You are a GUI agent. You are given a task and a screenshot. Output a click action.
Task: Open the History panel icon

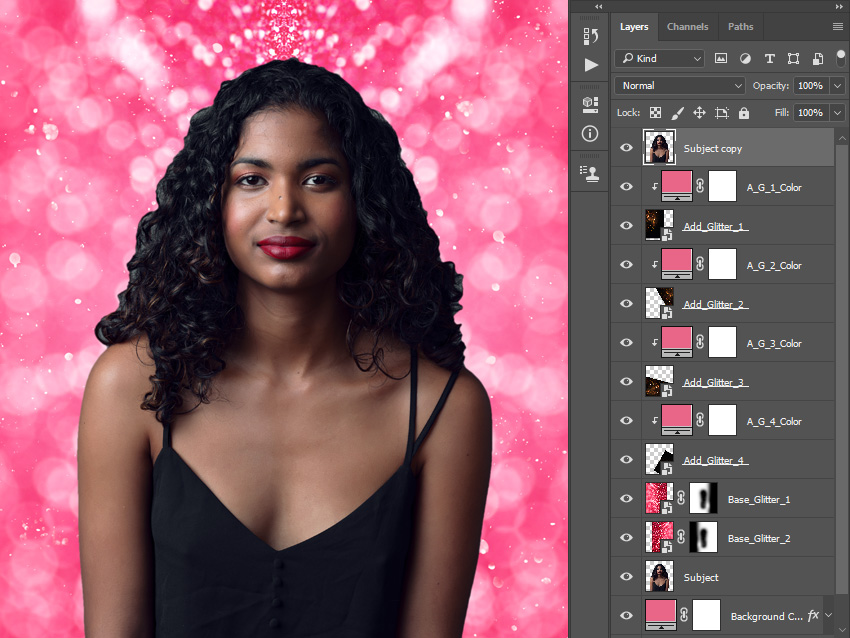click(x=590, y=36)
